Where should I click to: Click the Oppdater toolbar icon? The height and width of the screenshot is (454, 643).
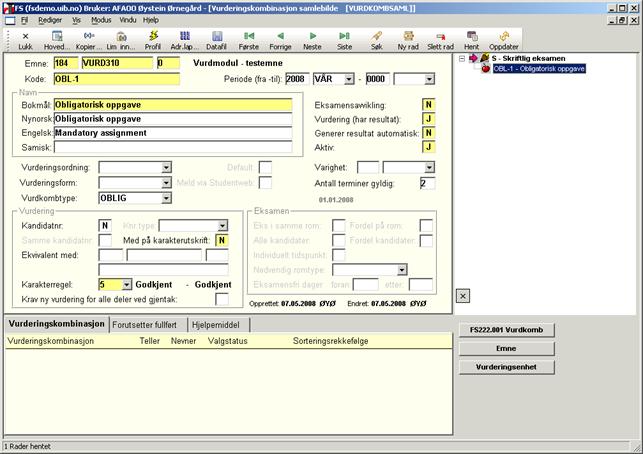[x=504, y=40]
